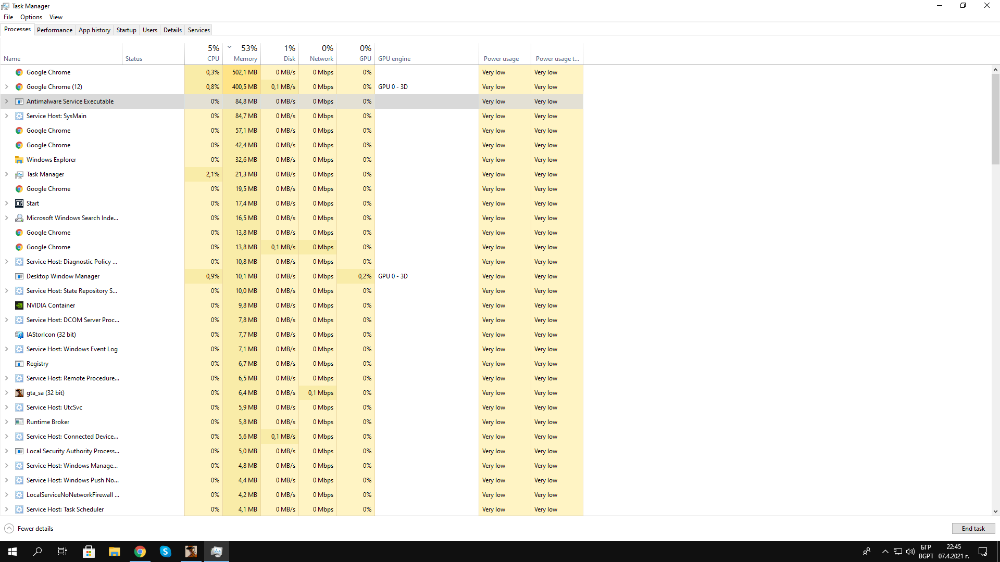Viewport: 1000px width, 562px height.
Task: Switch to Google Chrome on the taskbar
Action: [140, 552]
